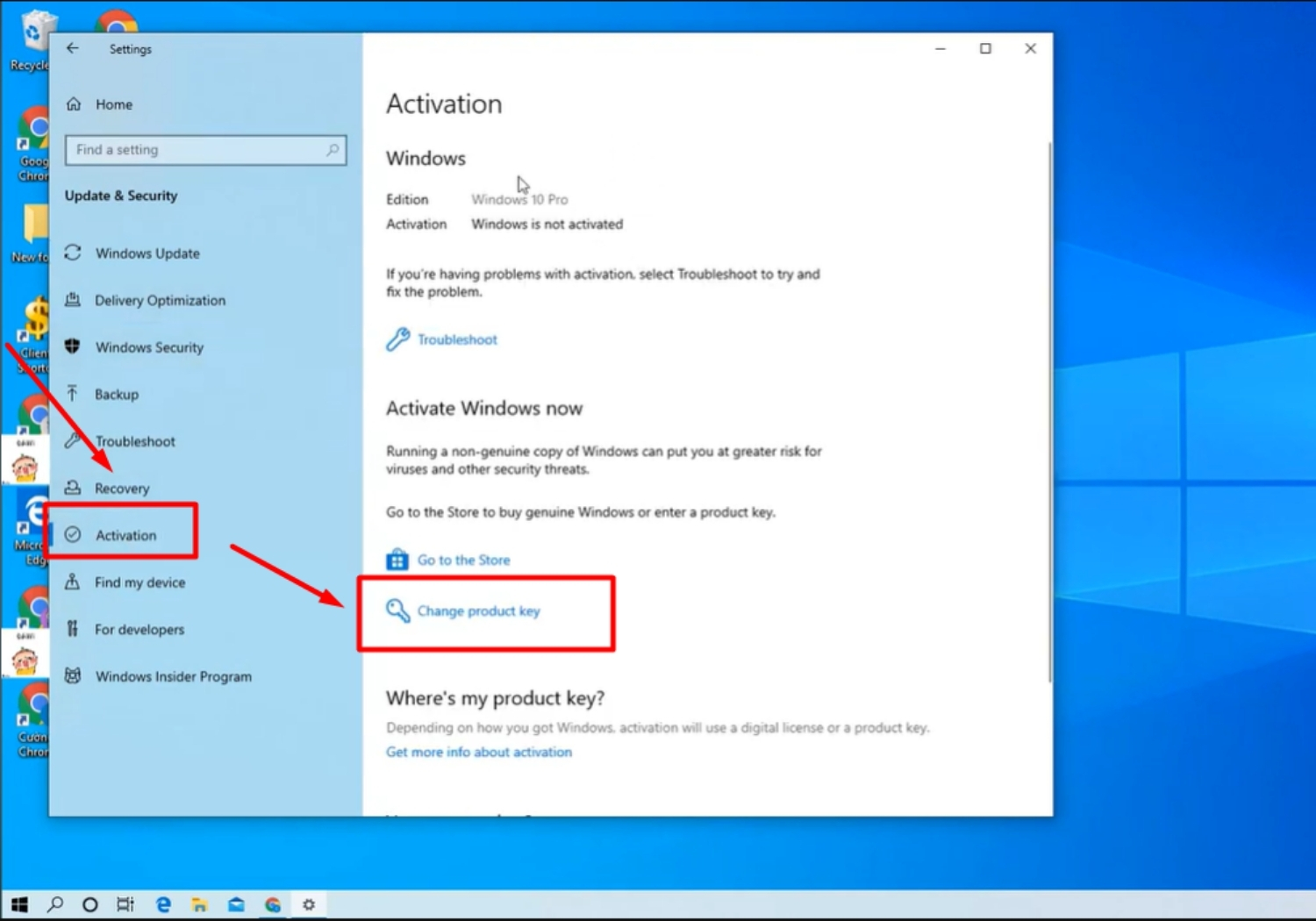
Task: Open Windows Insider Program settings
Action: point(173,677)
